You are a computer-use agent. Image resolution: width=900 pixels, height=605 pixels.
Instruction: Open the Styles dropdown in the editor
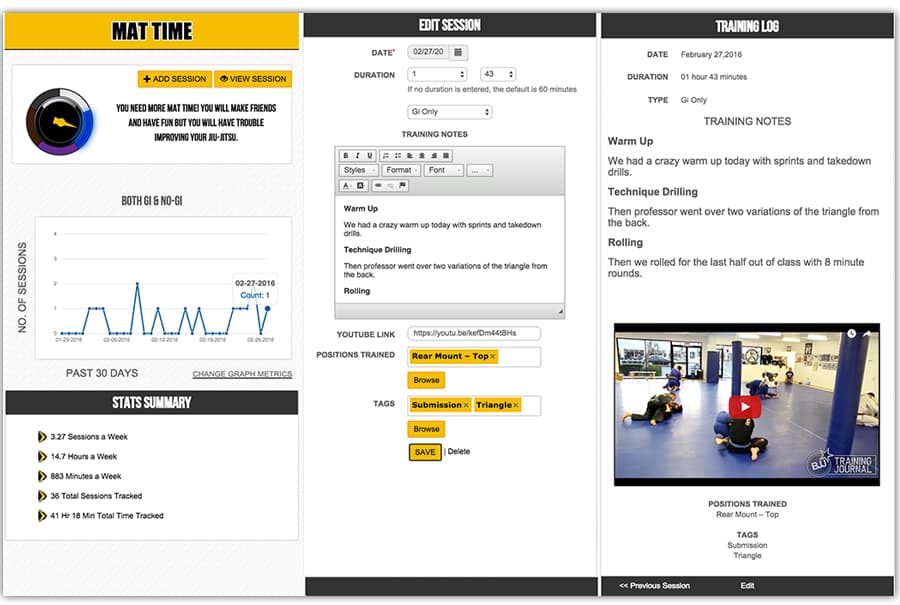click(355, 169)
